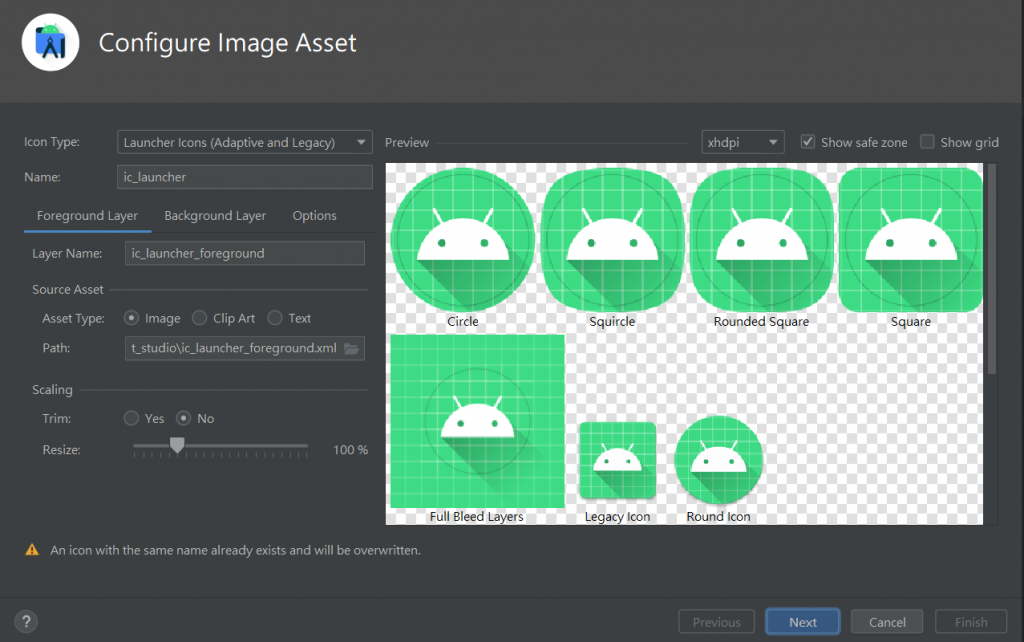The image size is (1024, 642).
Task: Open the xhdpi density dropdown
Action: pyautogui.click(x=743, y=142)
